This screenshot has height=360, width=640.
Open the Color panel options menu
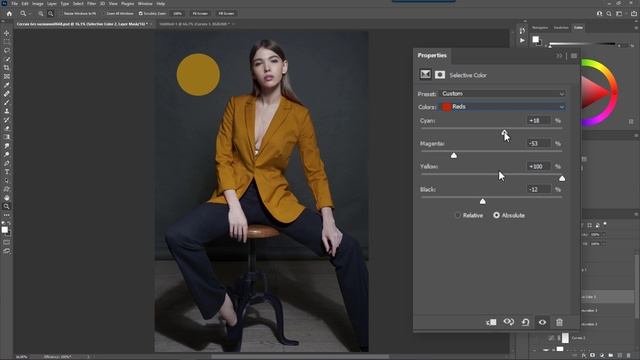coord(636,28)
